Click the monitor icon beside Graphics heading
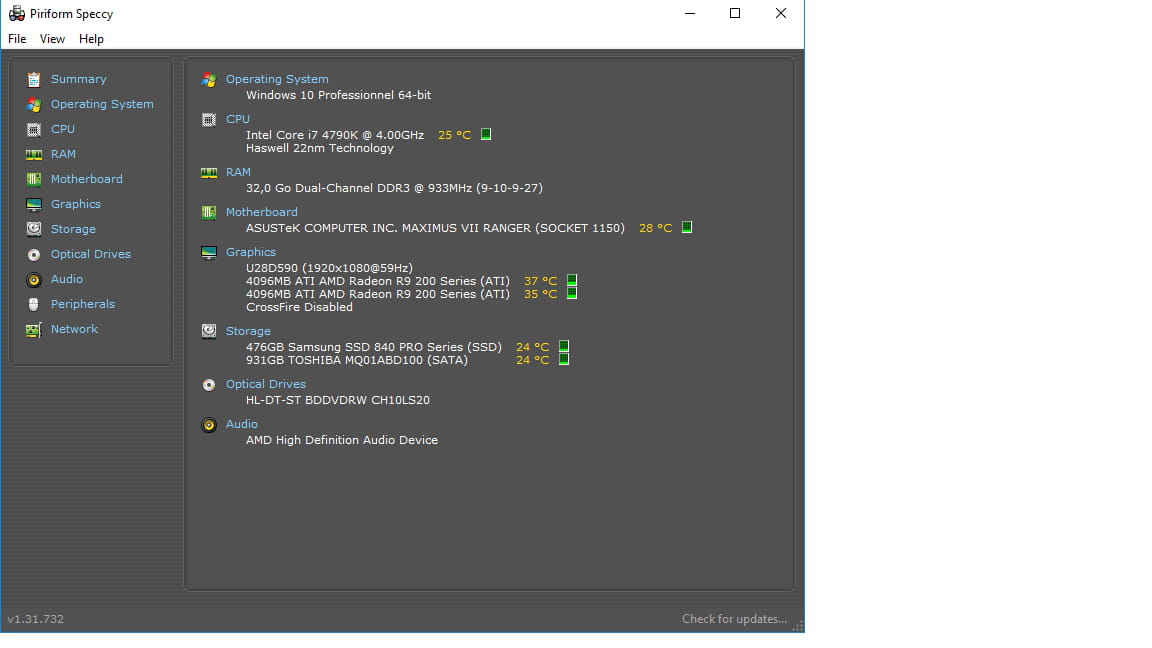This screenshot has width=1152, height=648. 209,252
